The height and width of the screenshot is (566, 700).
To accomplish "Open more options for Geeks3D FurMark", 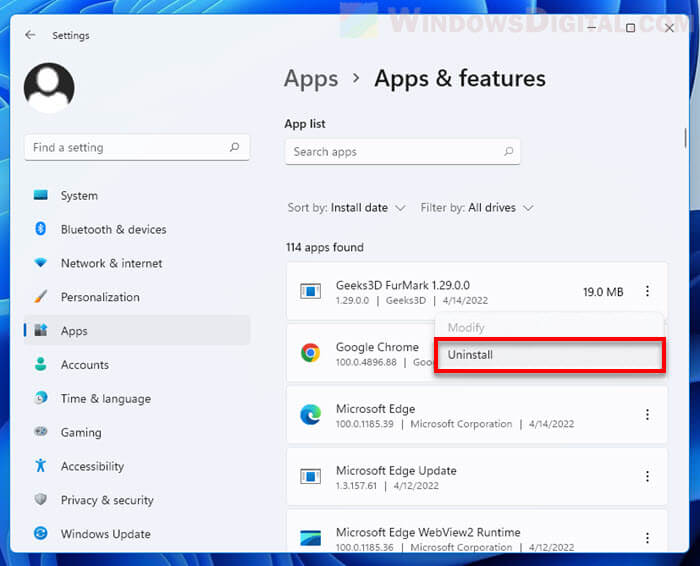I will coord(647,291).
